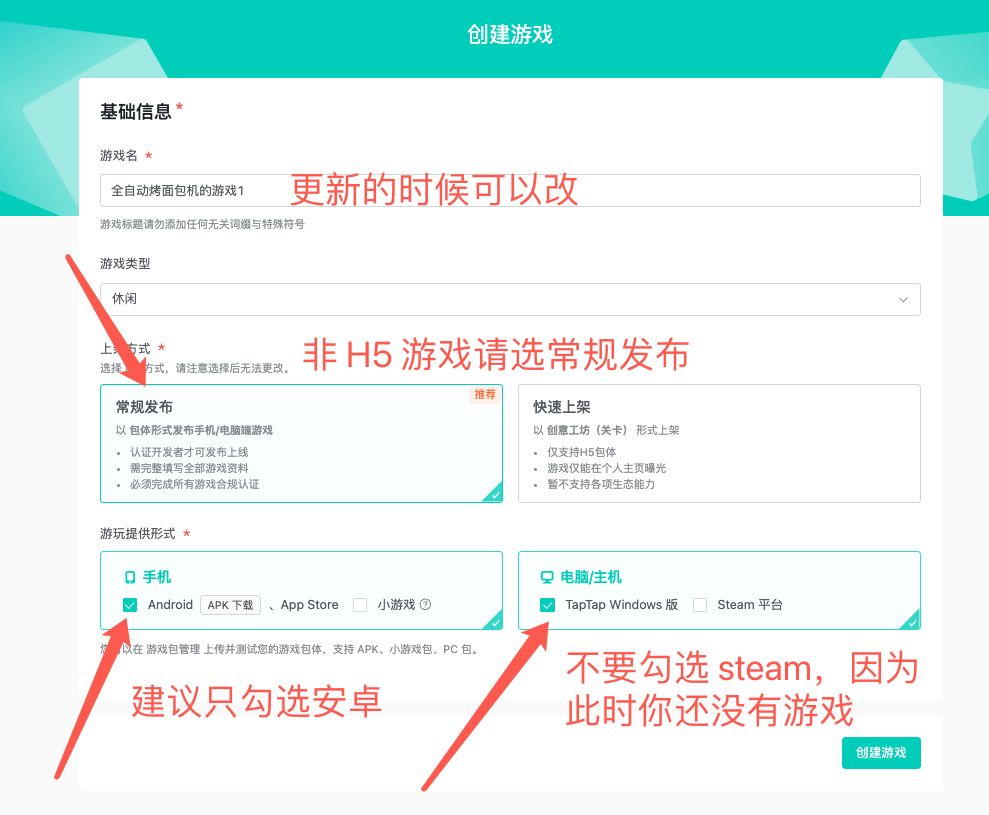Select the 常规发布 publishing card

coord(301,443)
